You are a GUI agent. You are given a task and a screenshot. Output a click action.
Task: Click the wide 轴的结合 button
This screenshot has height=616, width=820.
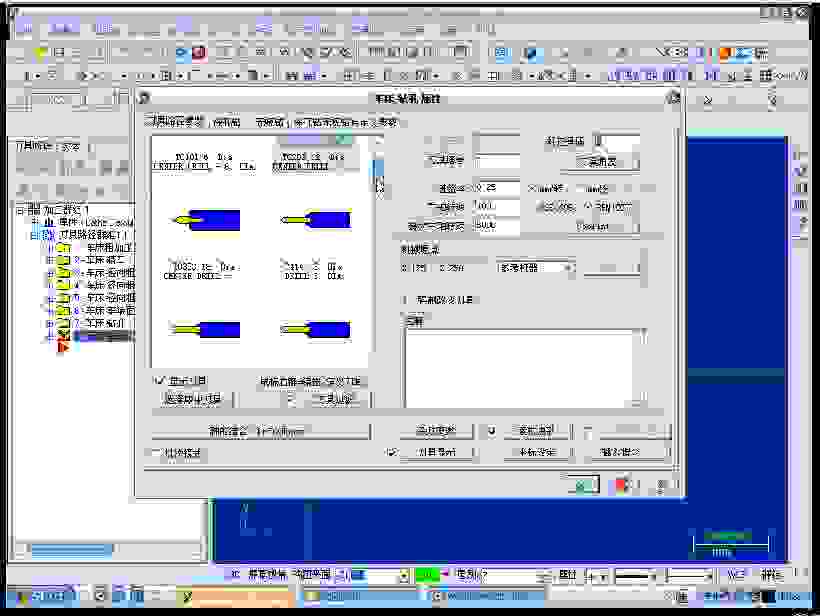[260, 431]
